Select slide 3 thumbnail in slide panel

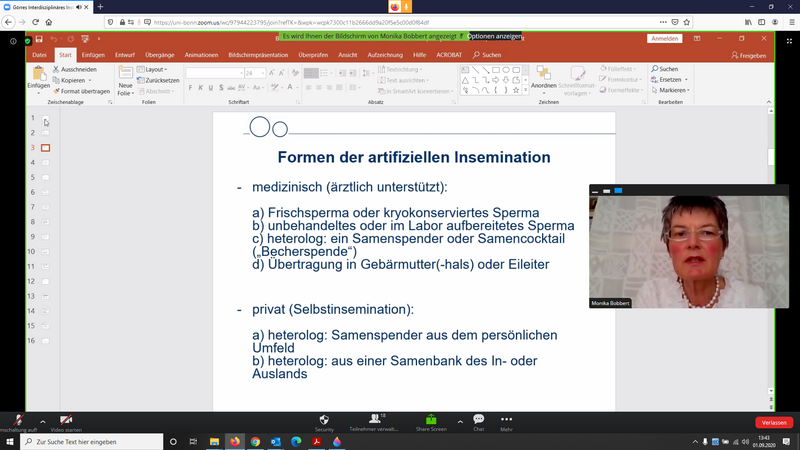pyautogui.click(x=45, y=147)
